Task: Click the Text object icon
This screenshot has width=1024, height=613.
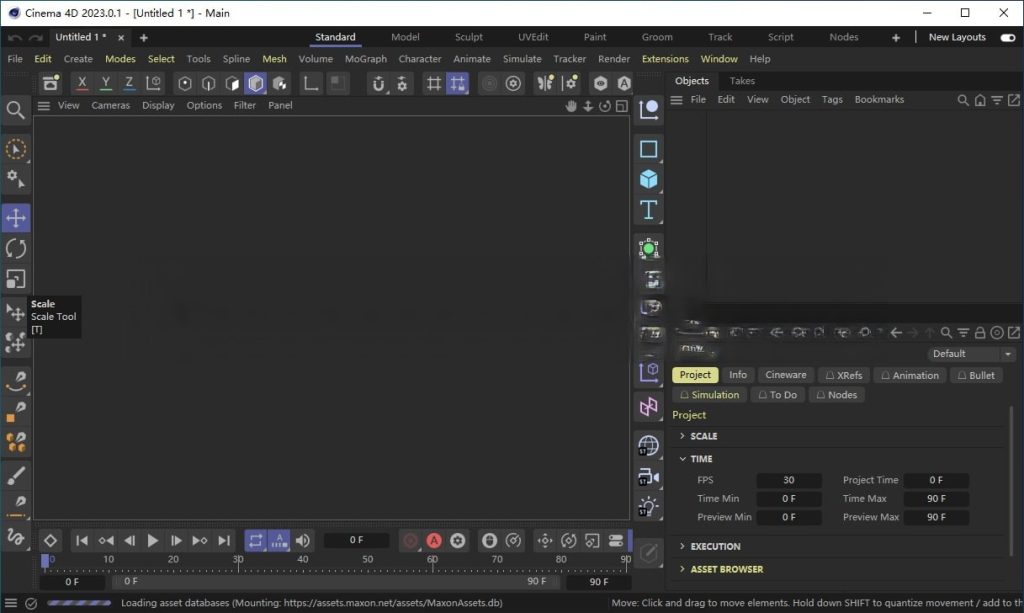Action: click(x=649, y=210)
